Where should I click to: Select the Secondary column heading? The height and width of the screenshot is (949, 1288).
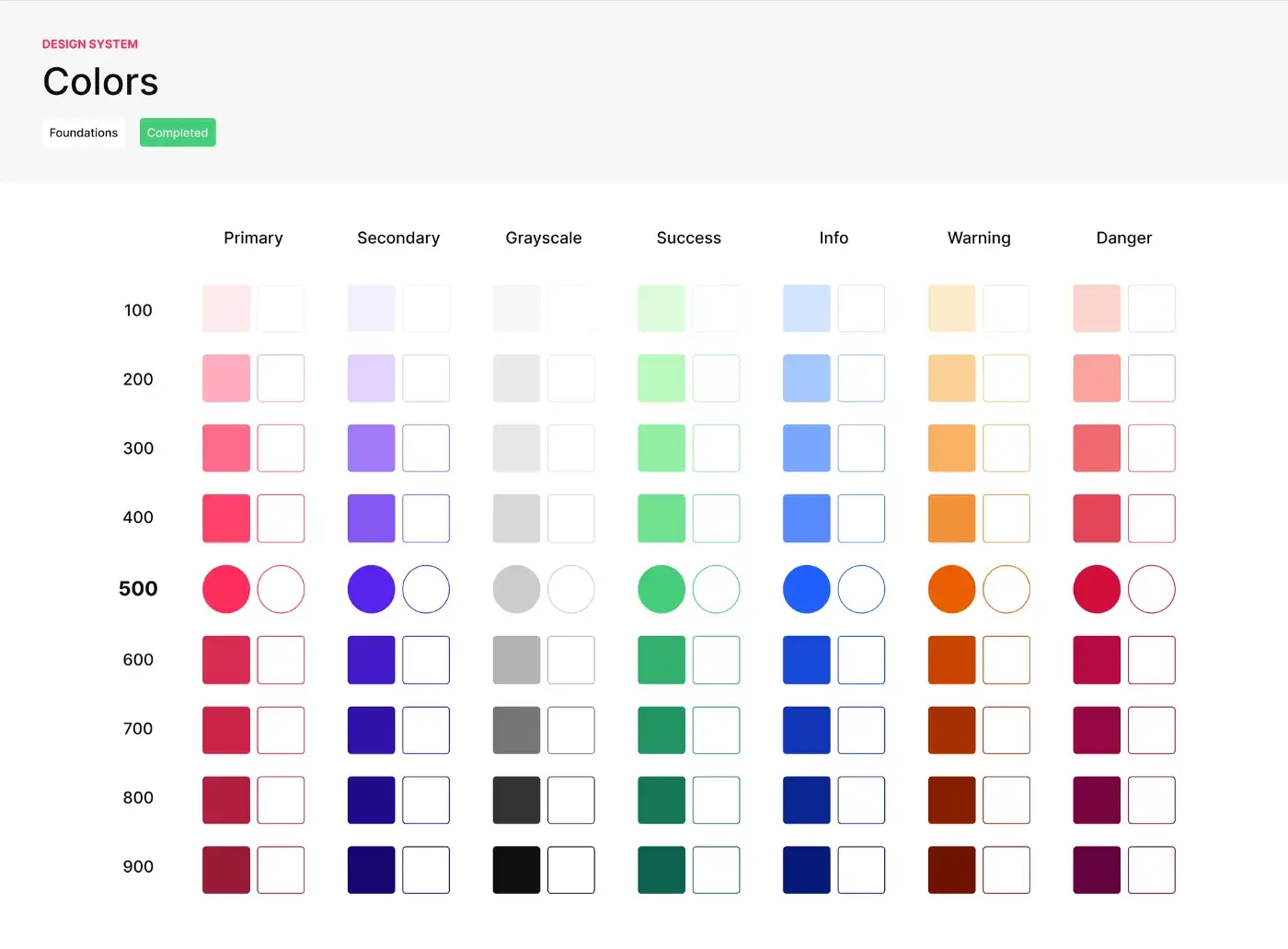[398, 237]
